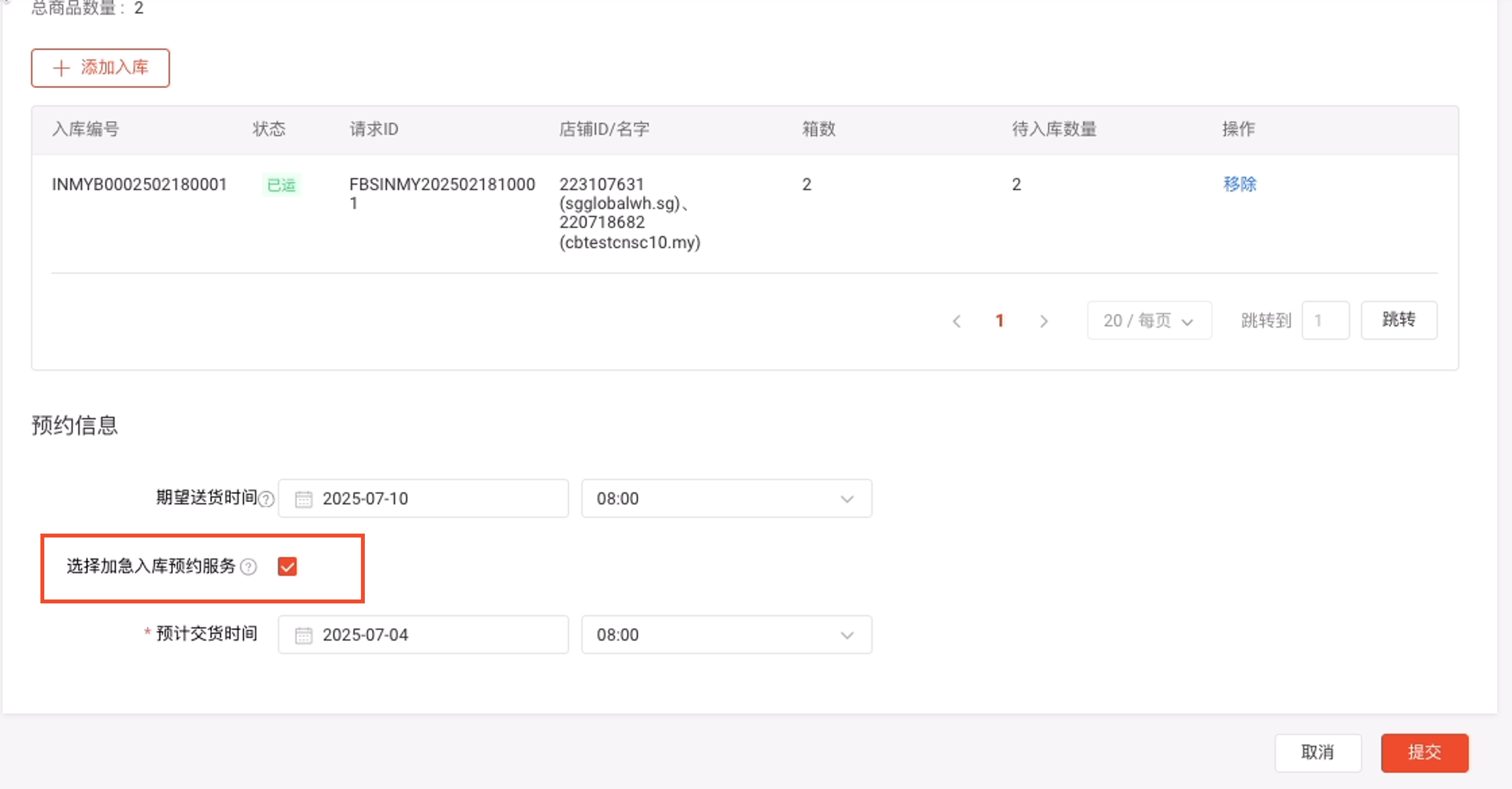Click 移除 link for INMYB0002502180001
Image resolution: width=1512 pixels, height=789 pixels.
(1239, 184)
